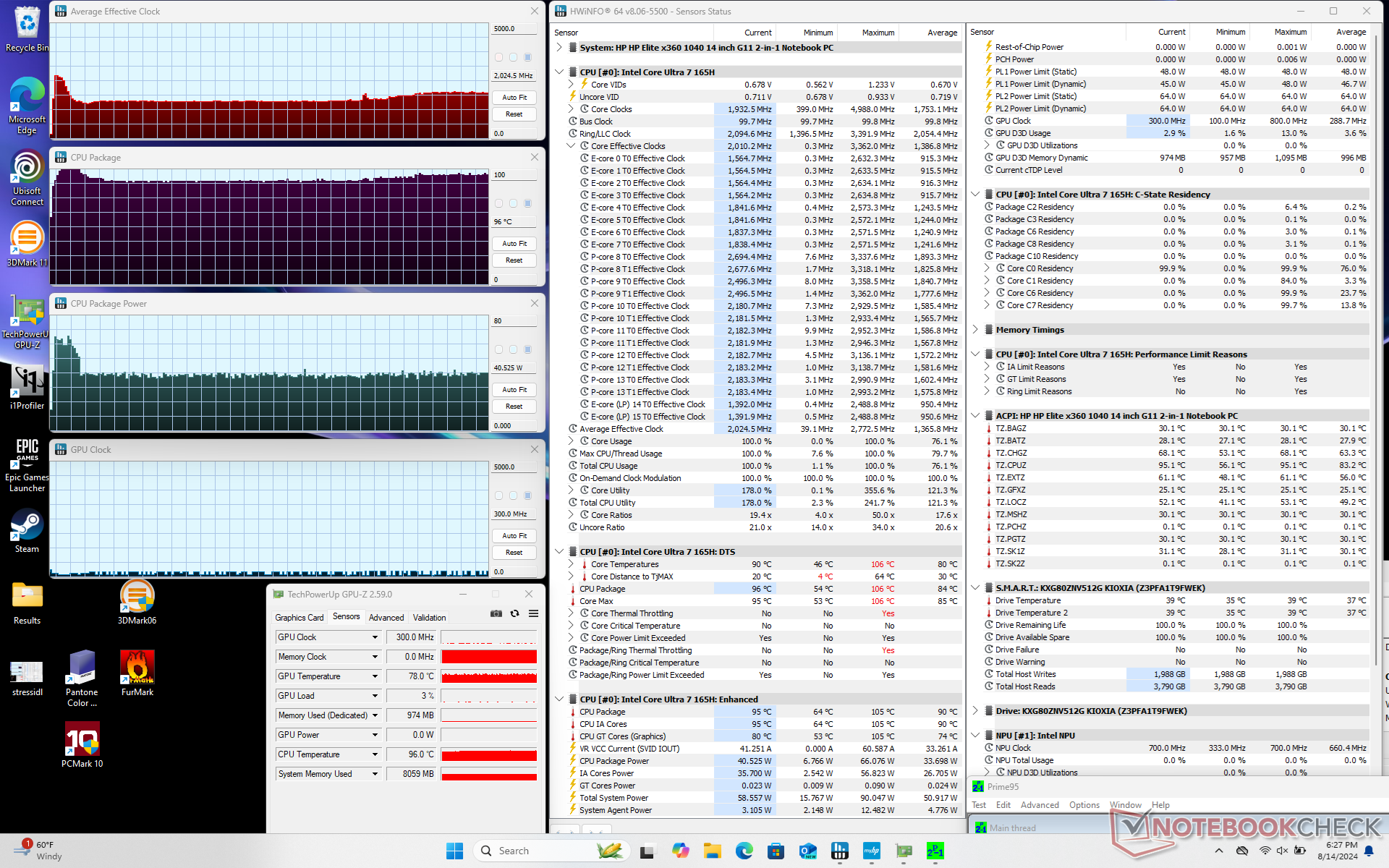
Task: Open File Explorer from the taskbar
Action: pos(713,851)
